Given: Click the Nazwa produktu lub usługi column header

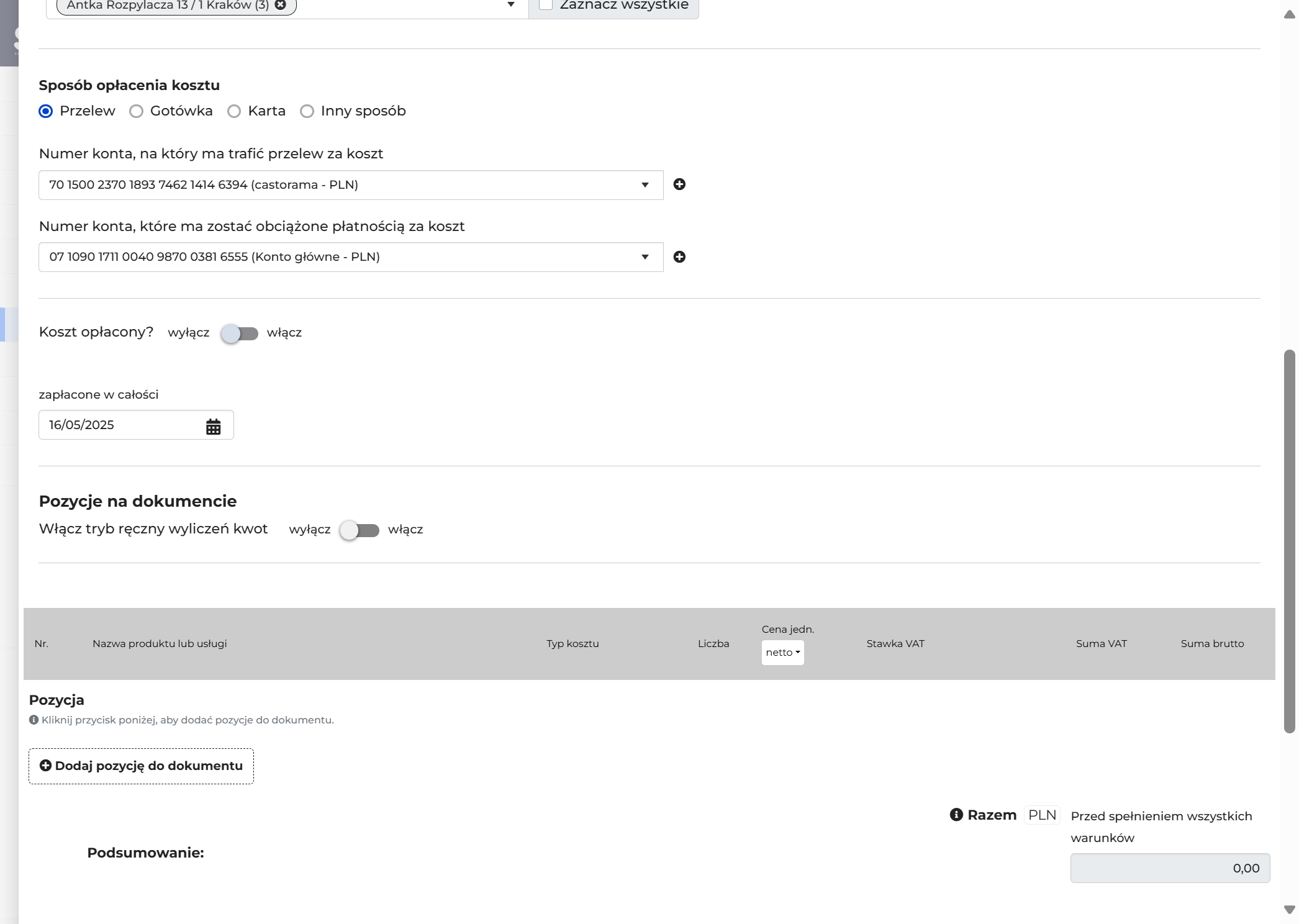Looking at the screenshot, I should click(x=160, y=644).
